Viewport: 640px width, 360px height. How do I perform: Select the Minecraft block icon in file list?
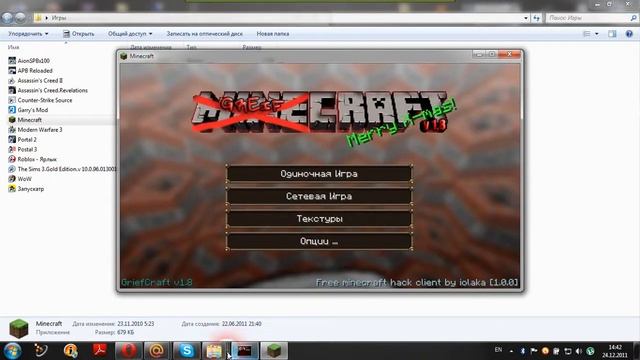12,120
